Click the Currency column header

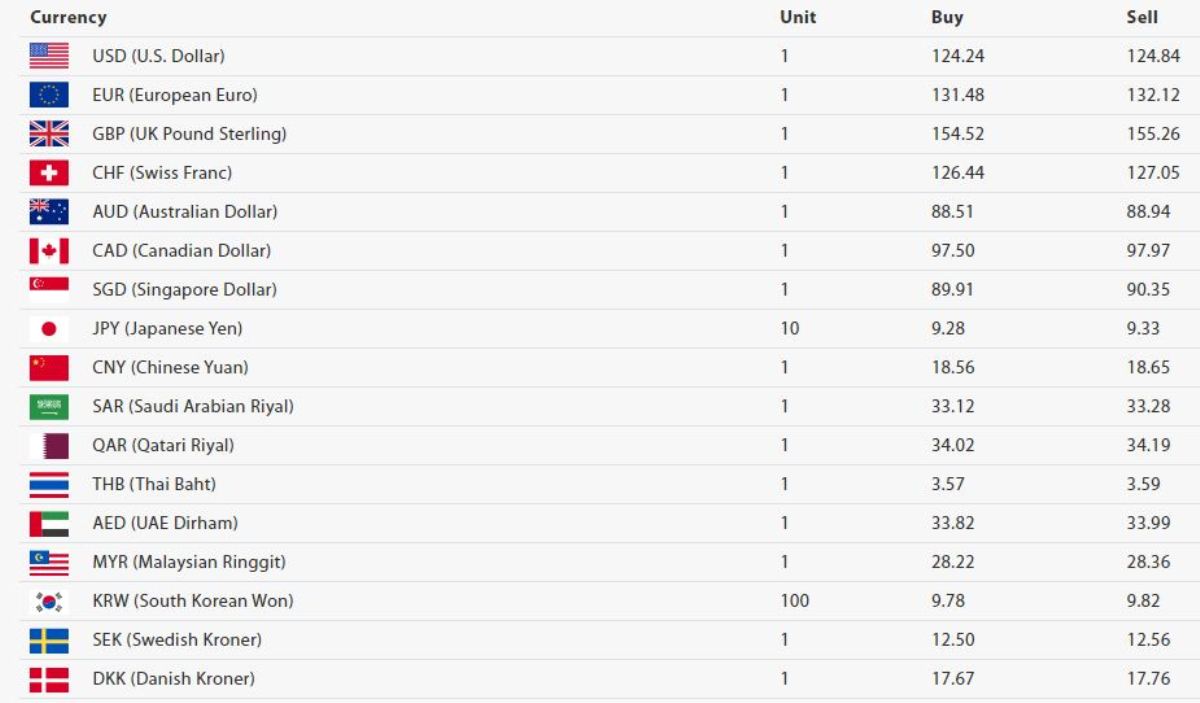(68, 17)
